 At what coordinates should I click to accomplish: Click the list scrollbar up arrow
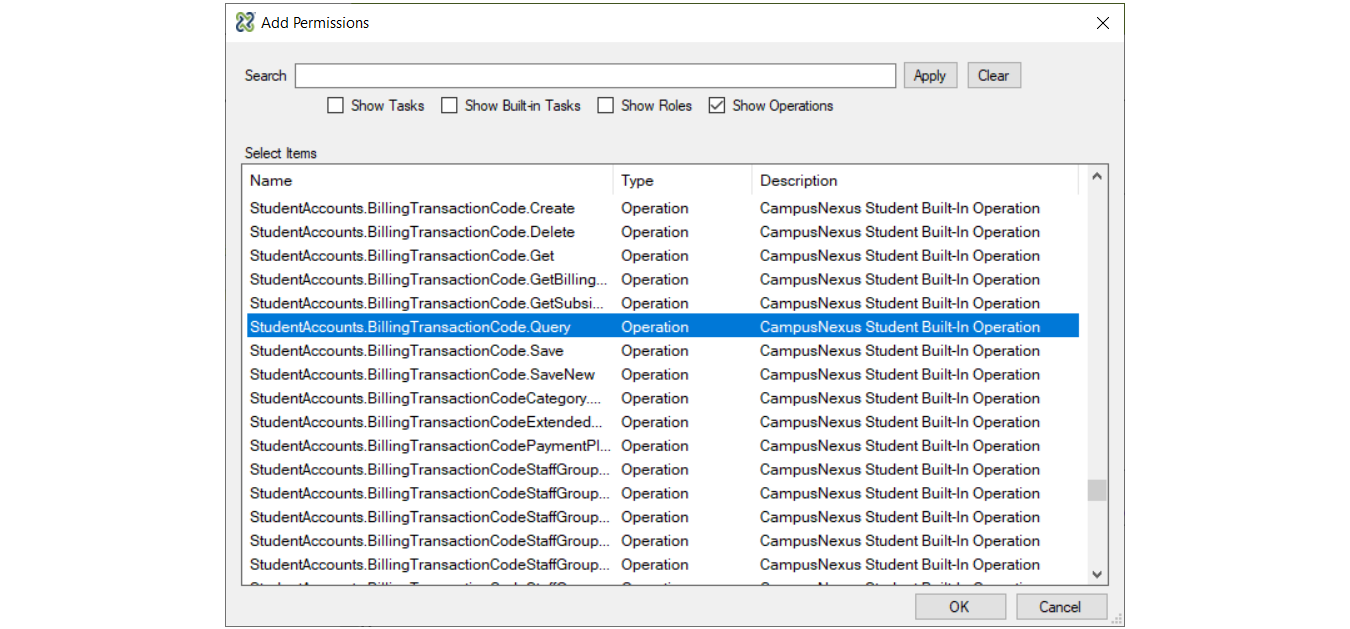(1097, 177)
